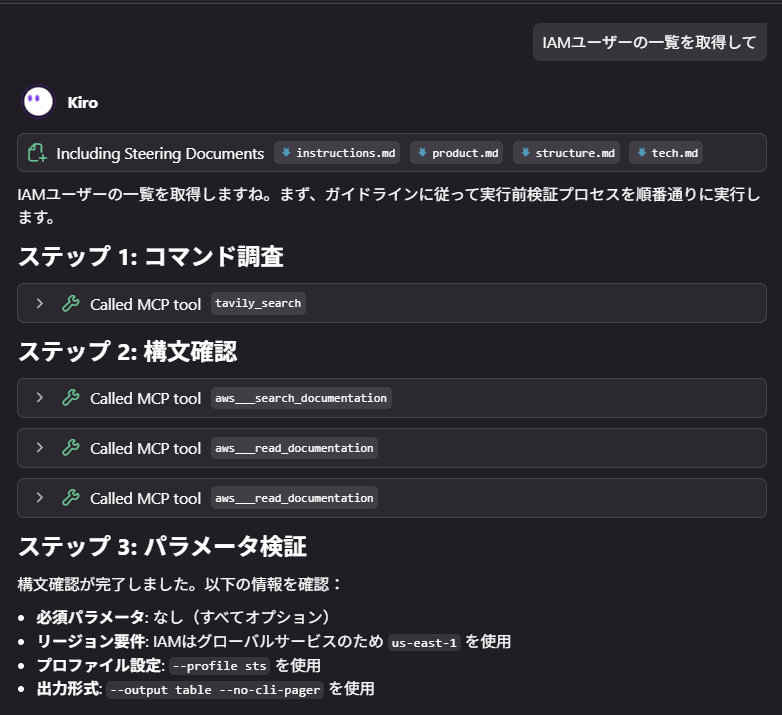782x715 pixels.
Task: Click the markdown icon on tech.md chip
Action: point(642,153)
